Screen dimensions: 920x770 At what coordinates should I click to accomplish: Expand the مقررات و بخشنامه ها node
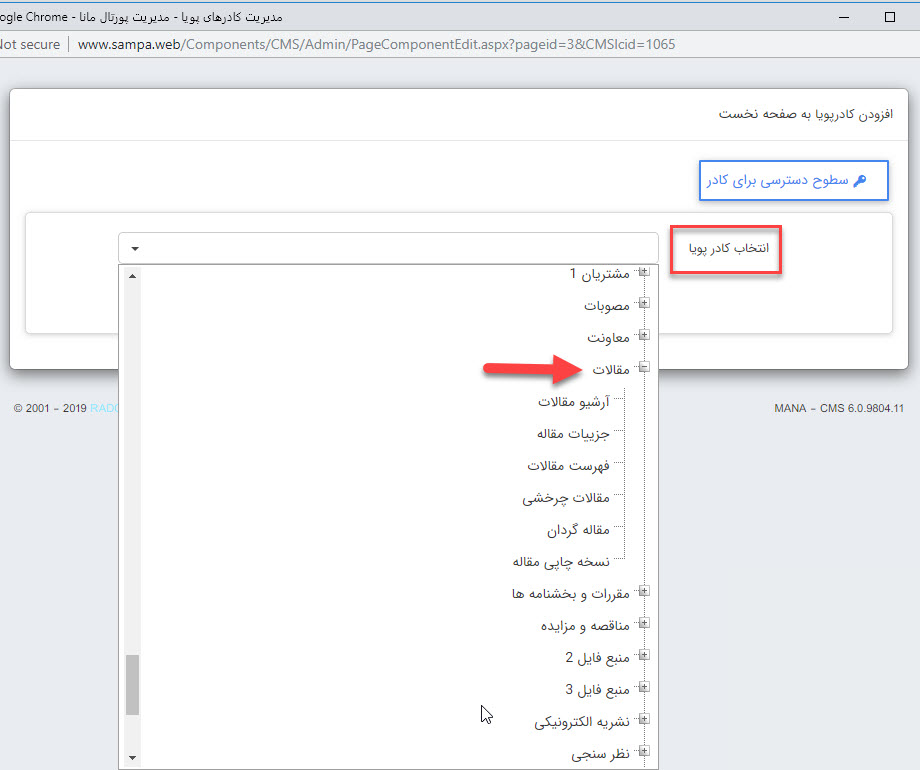644,592
